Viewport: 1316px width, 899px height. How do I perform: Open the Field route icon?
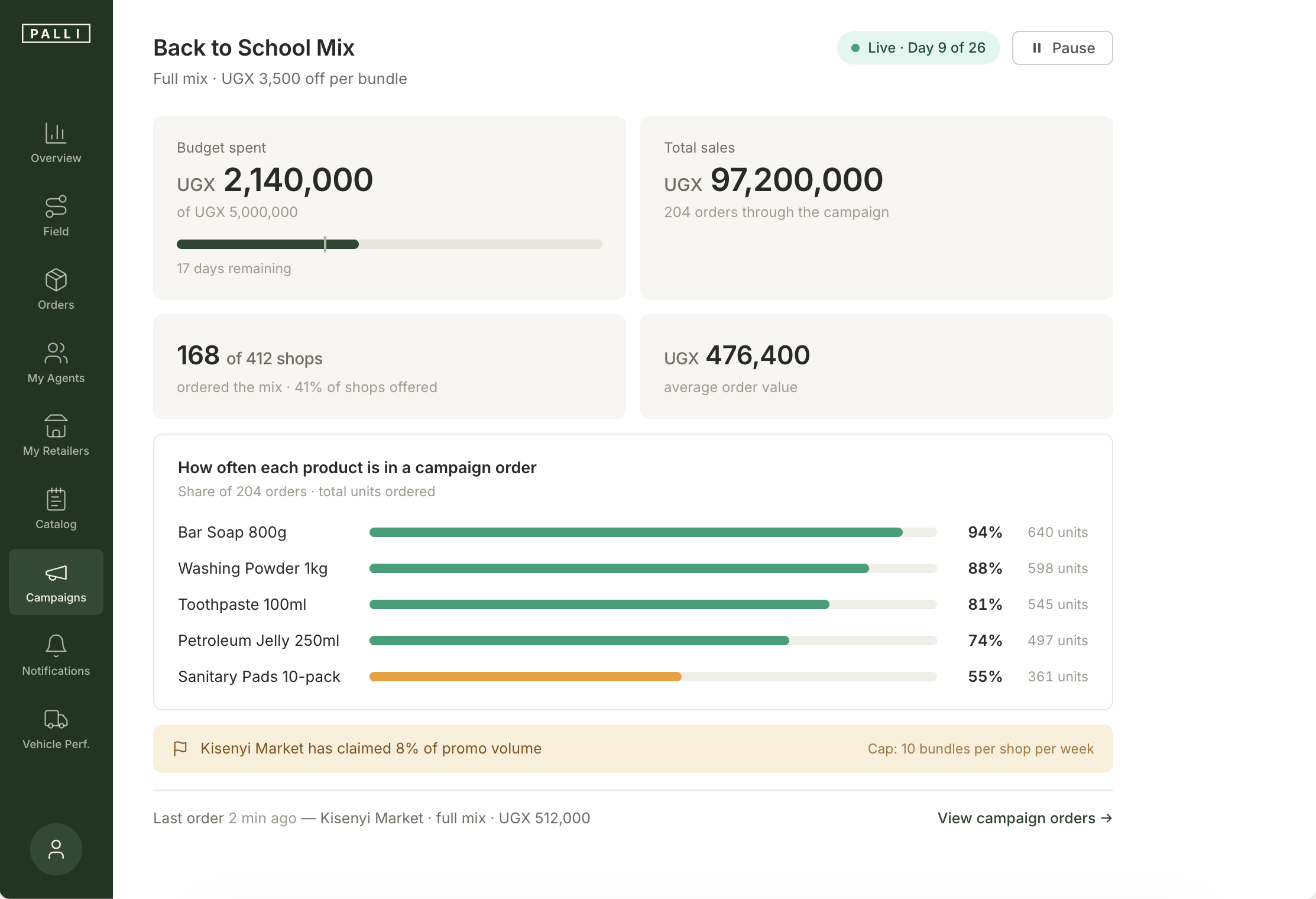56,206
